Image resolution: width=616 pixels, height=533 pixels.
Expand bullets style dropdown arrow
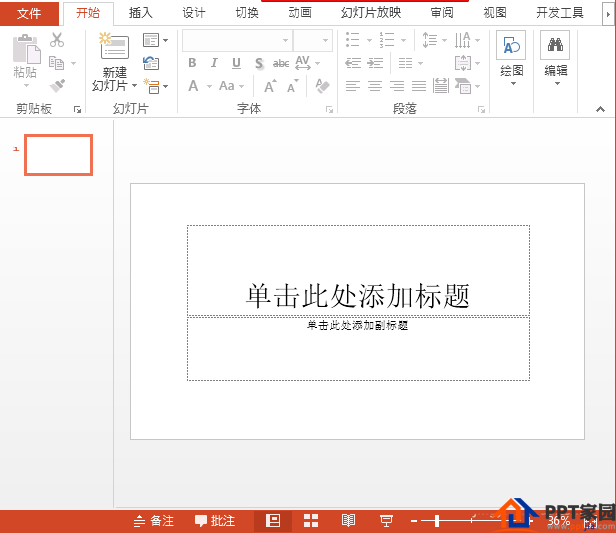pos(369,40)
